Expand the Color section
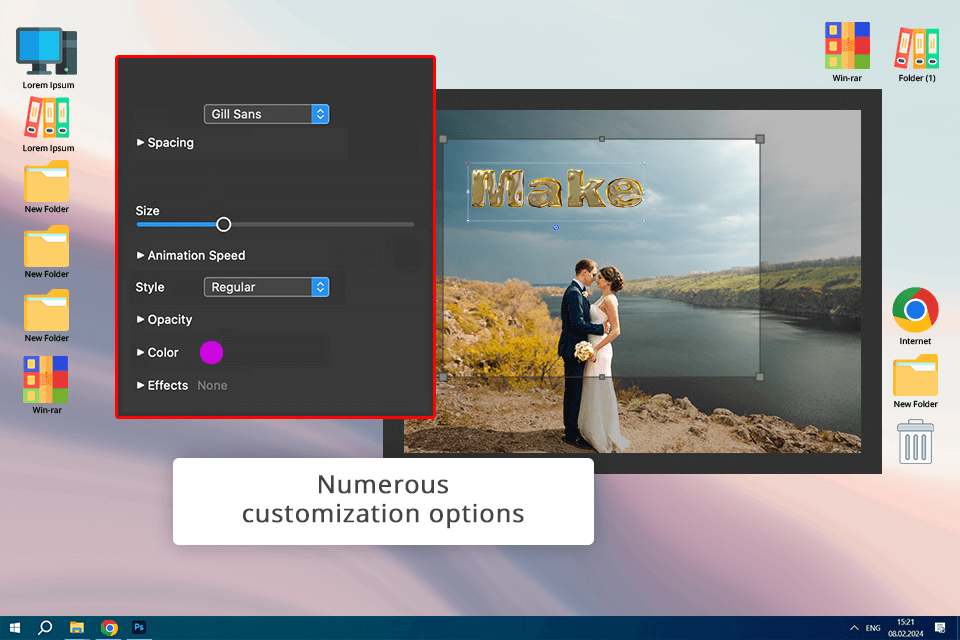Viewport: 960px width, 640px height. coord(157,353)
